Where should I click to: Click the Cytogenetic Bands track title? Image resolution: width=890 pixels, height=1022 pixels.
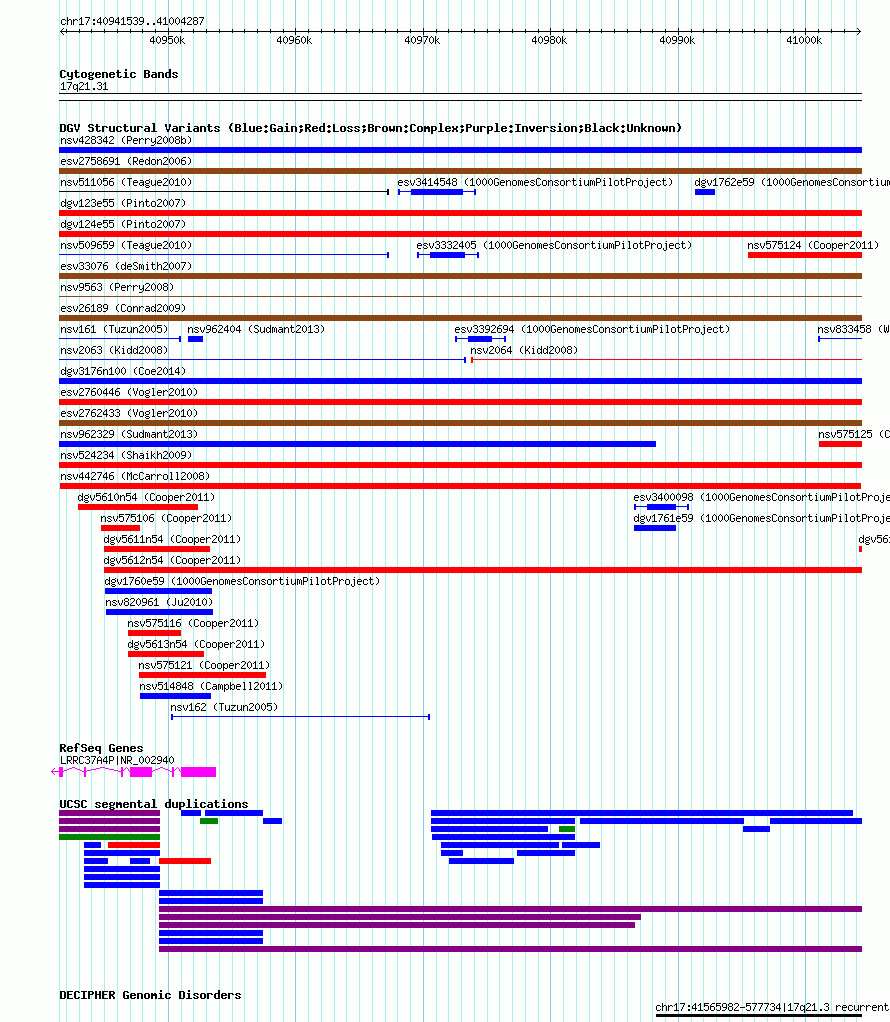pyautogui.click(x=119, y=74)
